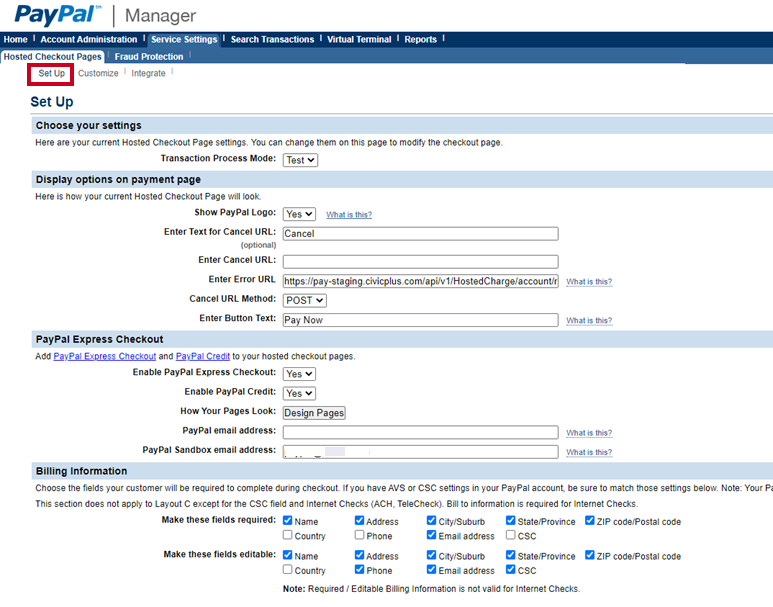Click the Design Pages button

[314, 413]
